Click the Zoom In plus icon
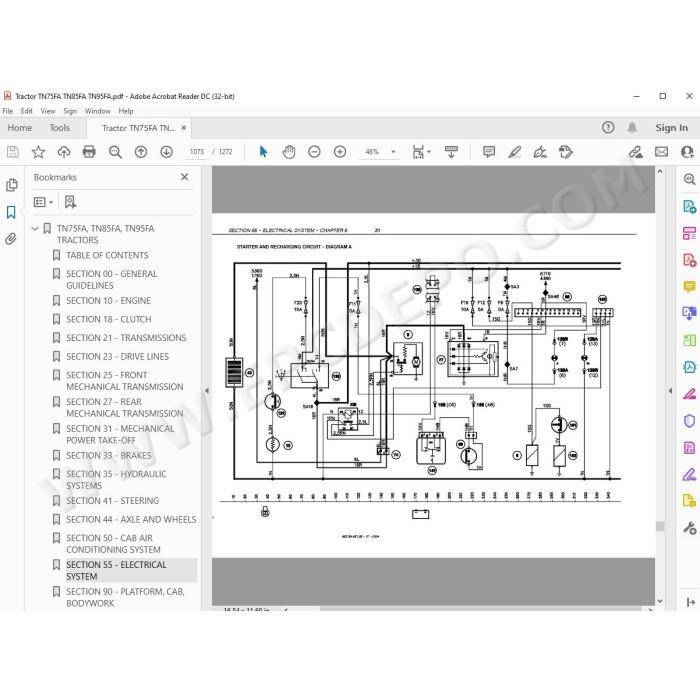This screenshot has width=700, height=700. [x=340, y=152]
